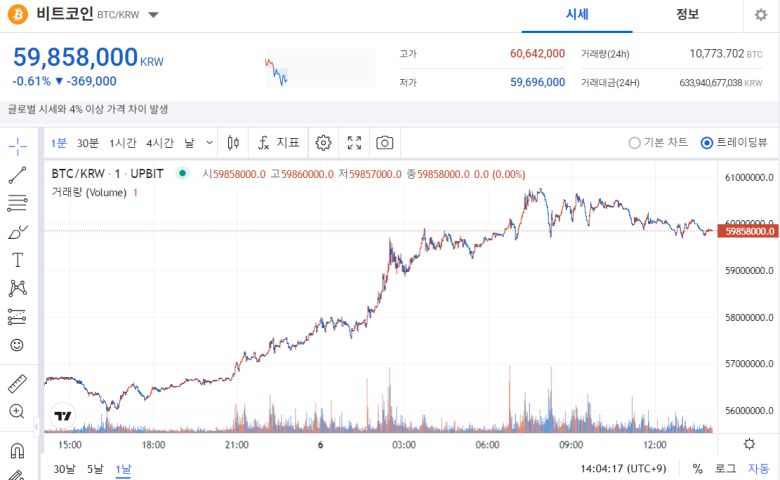Toggle 로그 logarithmic scale
The image size is (780, 480).
[725, 469]
